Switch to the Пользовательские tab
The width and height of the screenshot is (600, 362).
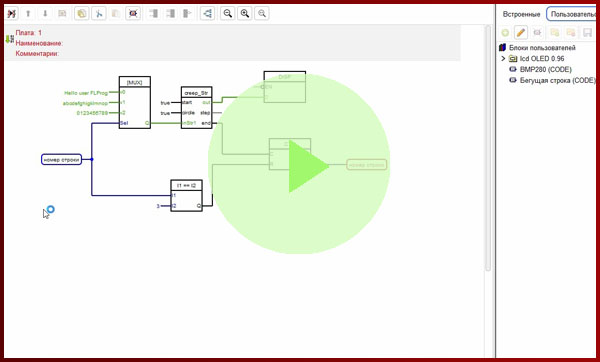pos(572,14)
